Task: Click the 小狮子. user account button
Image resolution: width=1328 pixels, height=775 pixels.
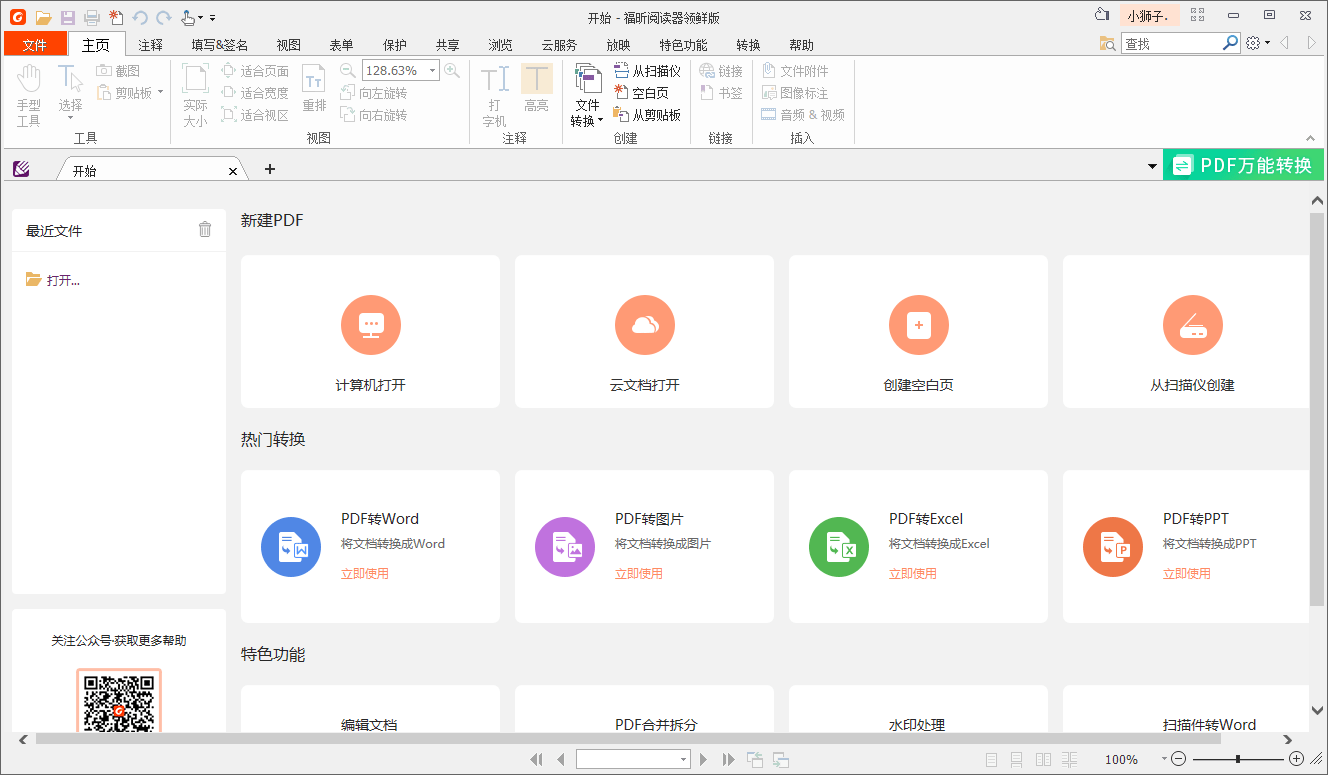Action: coord(1149,15)
